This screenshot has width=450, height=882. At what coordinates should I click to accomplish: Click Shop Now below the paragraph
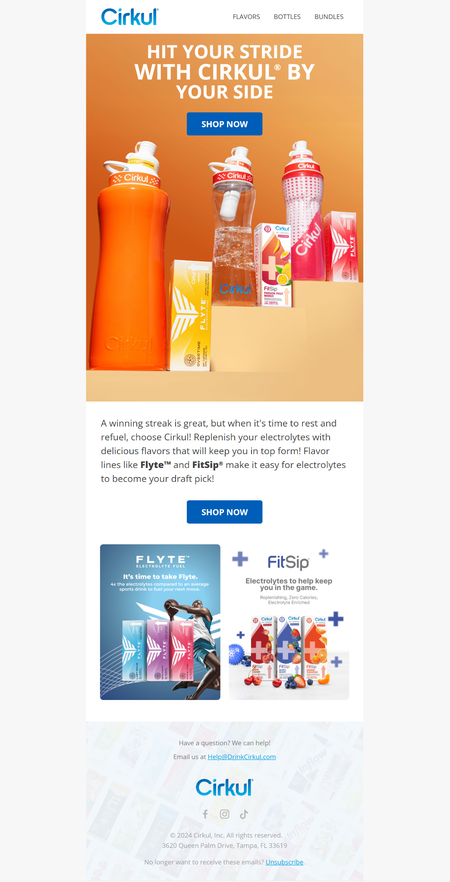point(224,512)
